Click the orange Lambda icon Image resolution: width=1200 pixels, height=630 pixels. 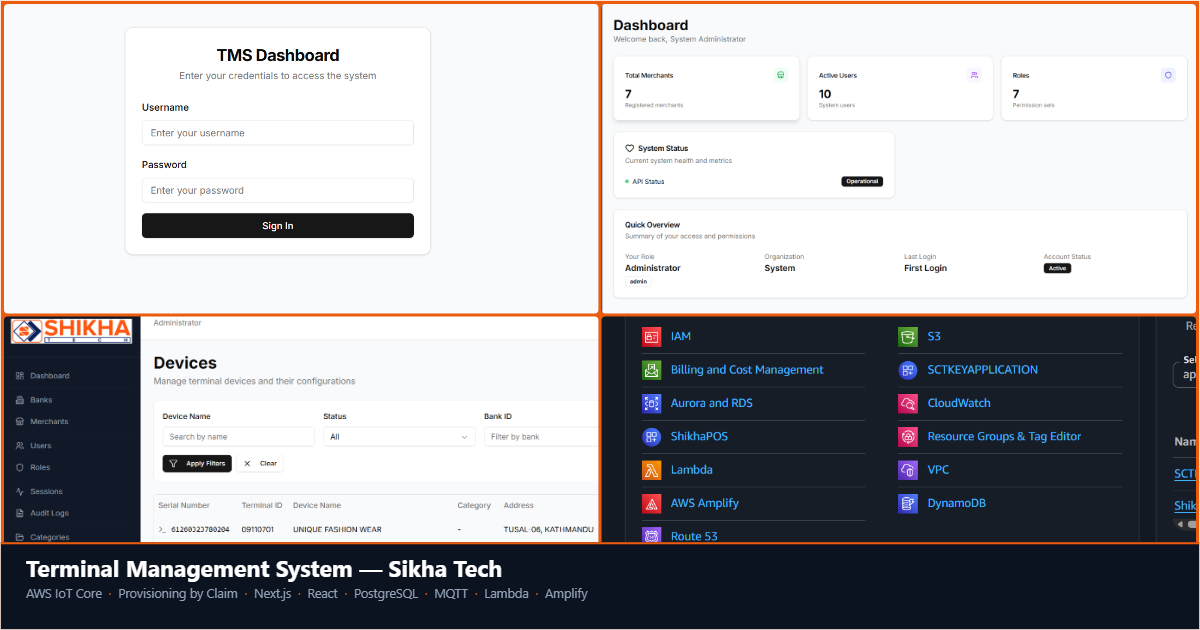pyautogui.click(x=652, y=470)
